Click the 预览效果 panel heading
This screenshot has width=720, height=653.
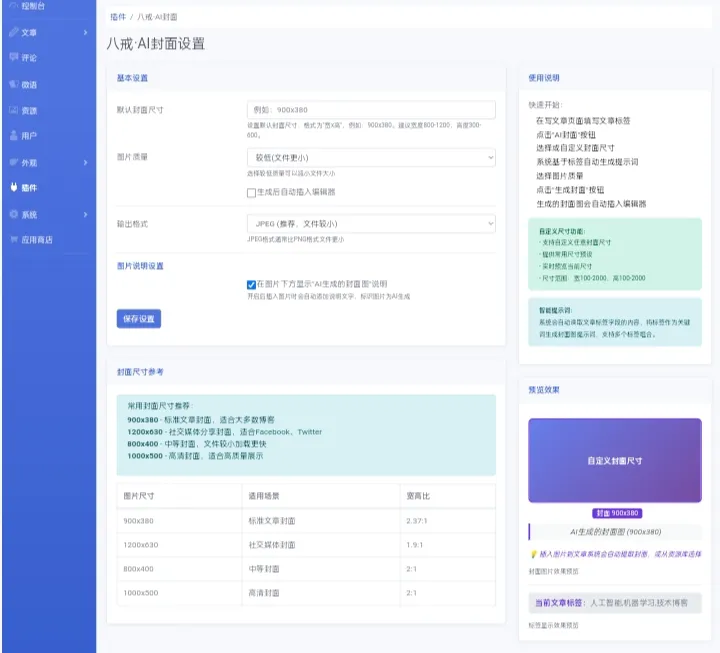click(x=544, y=390)
